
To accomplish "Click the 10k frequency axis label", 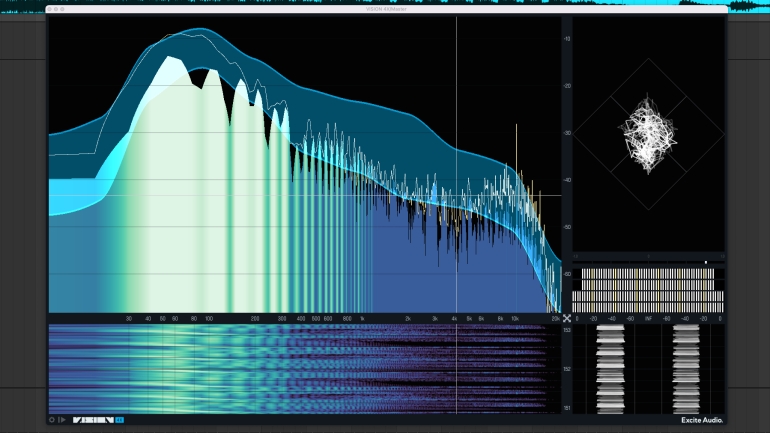I will pyautogui.click(x=515, y=318).
